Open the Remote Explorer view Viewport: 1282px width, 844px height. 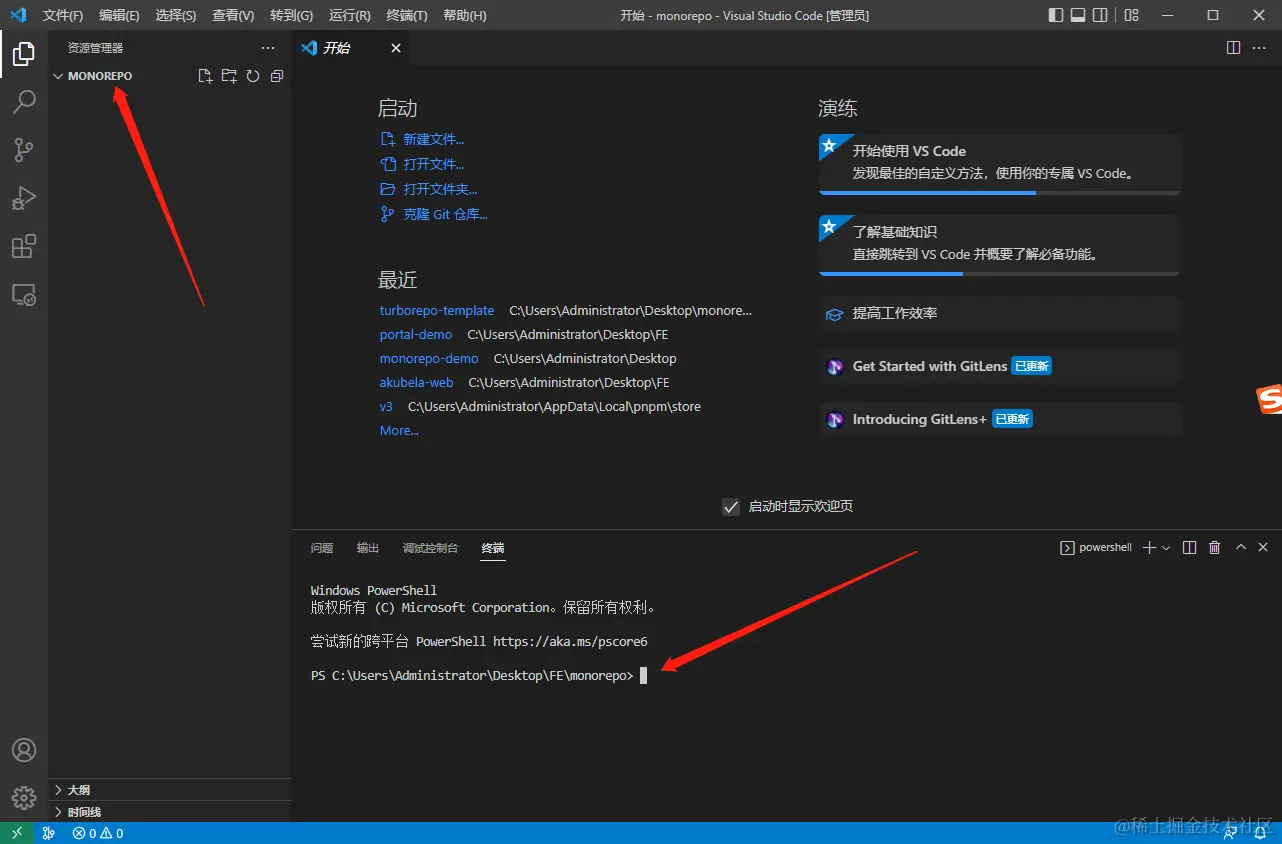(x=25, y=294)
